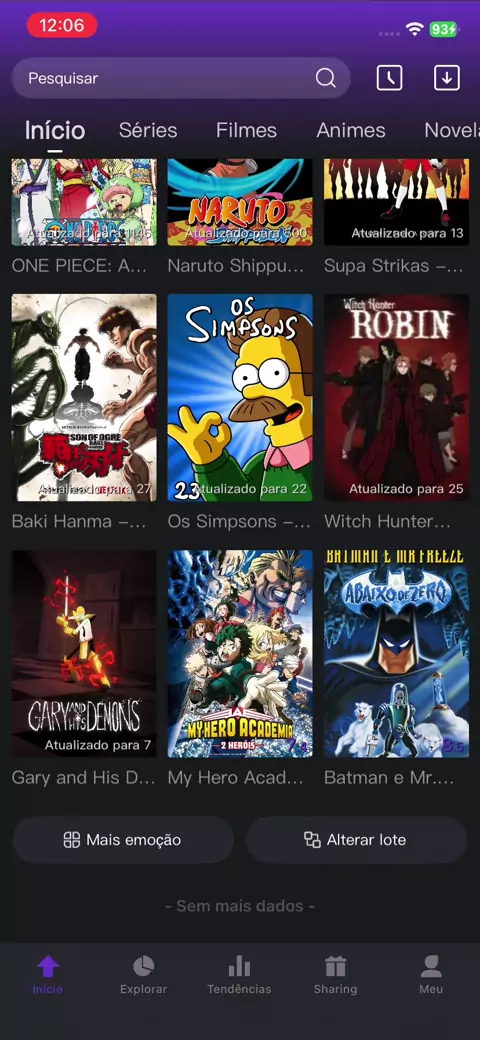This screenshot has width=480, height=1040.
Task: Open Gary and His Demons poster
Action: (x=84, y=654)
